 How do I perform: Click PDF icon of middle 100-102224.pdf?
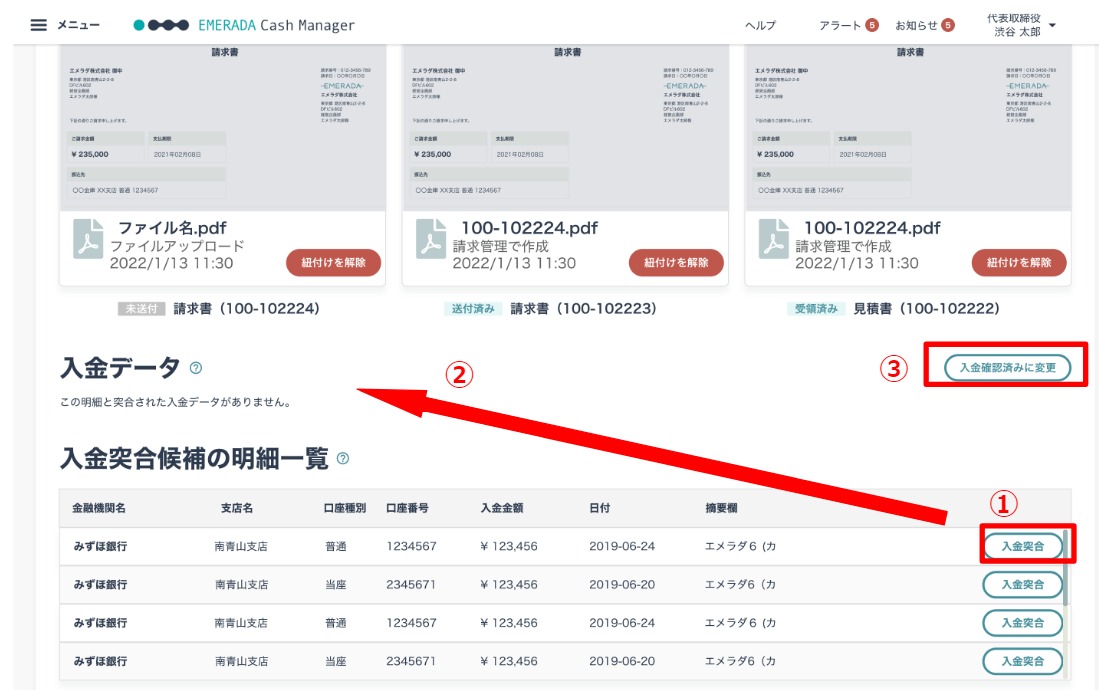point(431,239)
